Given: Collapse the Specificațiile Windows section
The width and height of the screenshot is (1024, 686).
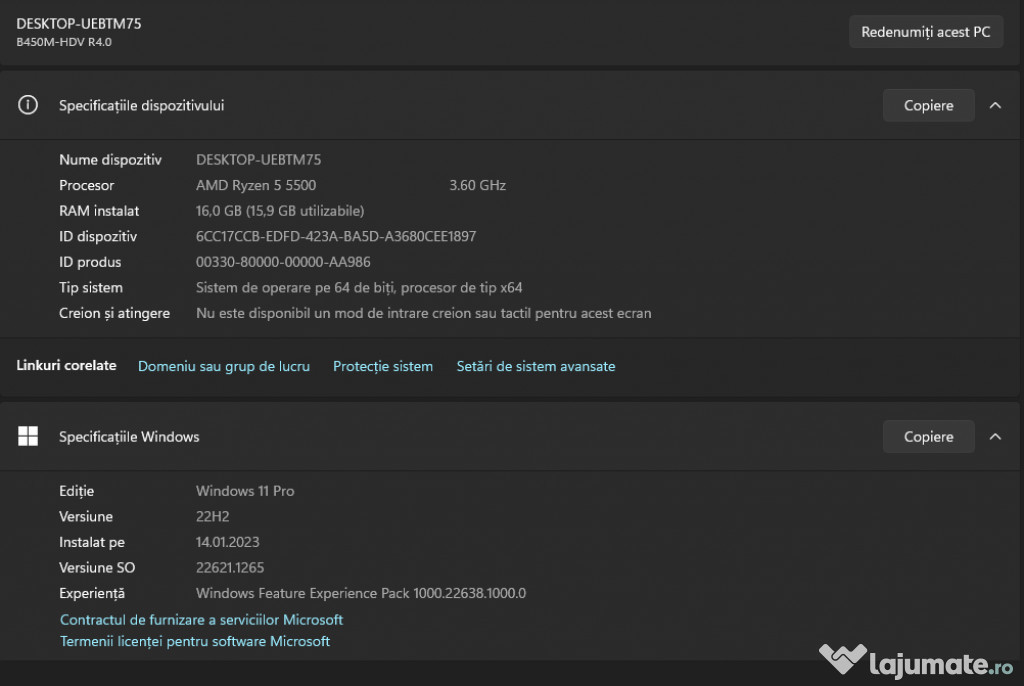Looking at the screenshot, I should point(995,436).
